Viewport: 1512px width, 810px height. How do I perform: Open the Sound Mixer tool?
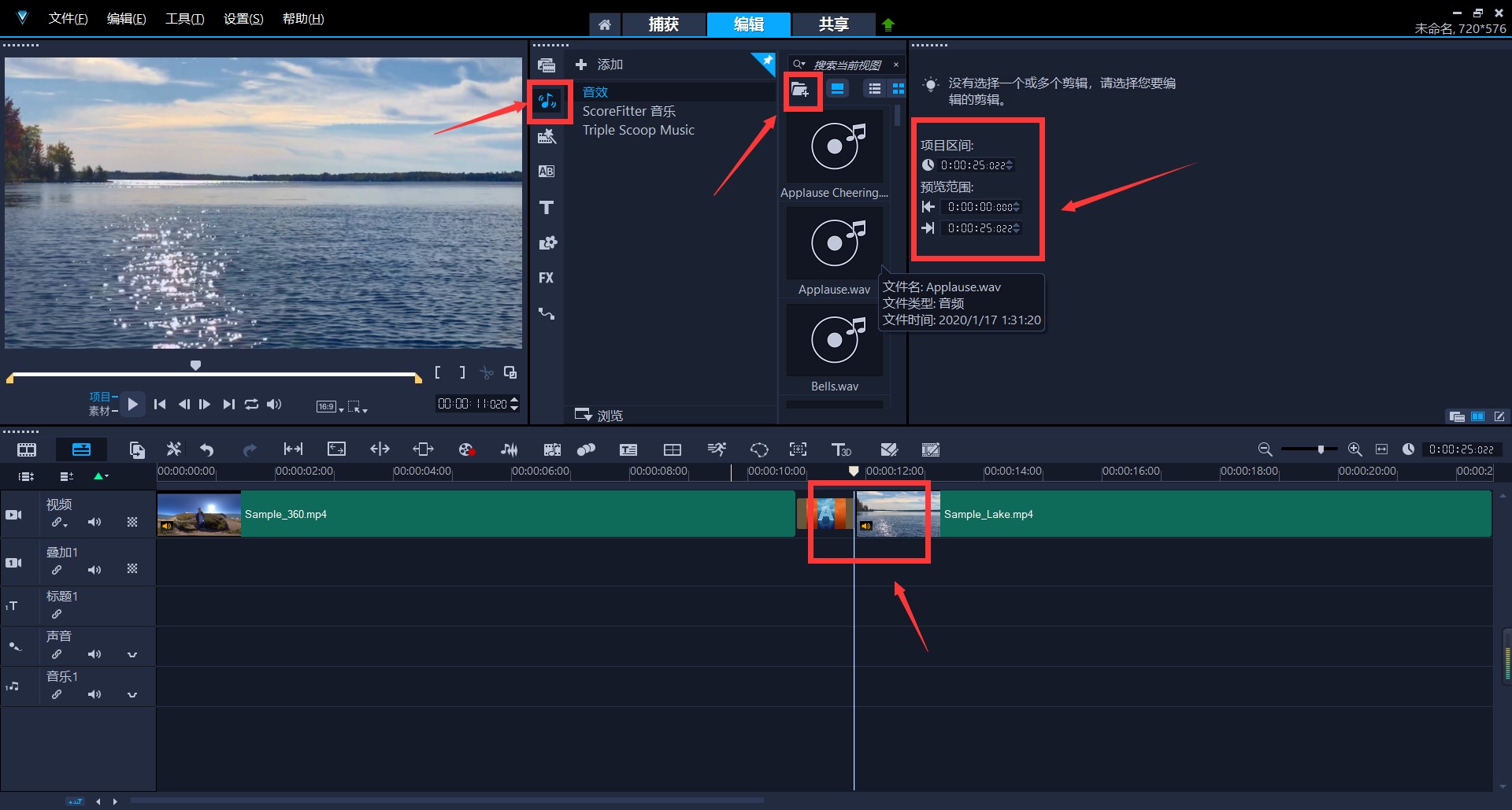tap(510, 449)
